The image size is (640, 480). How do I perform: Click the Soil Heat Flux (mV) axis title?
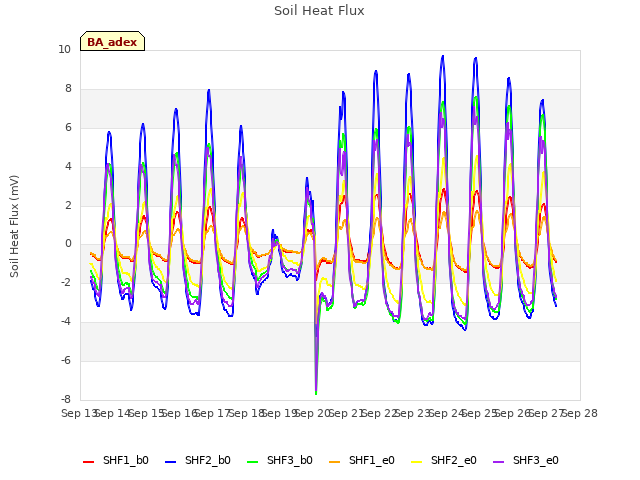[x=14, y=227]
